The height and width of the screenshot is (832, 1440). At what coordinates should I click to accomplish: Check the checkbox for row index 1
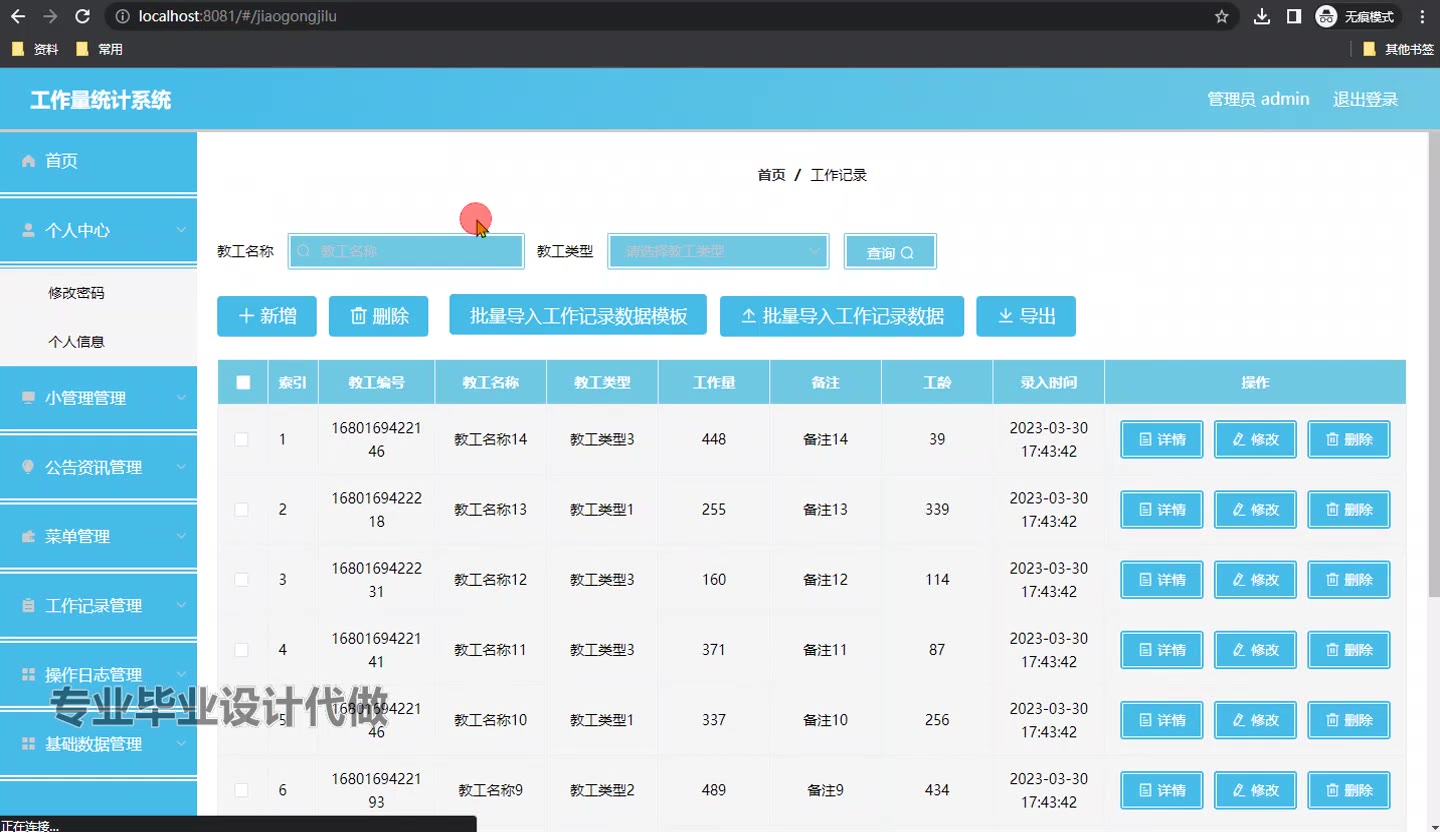coord(242,439)
